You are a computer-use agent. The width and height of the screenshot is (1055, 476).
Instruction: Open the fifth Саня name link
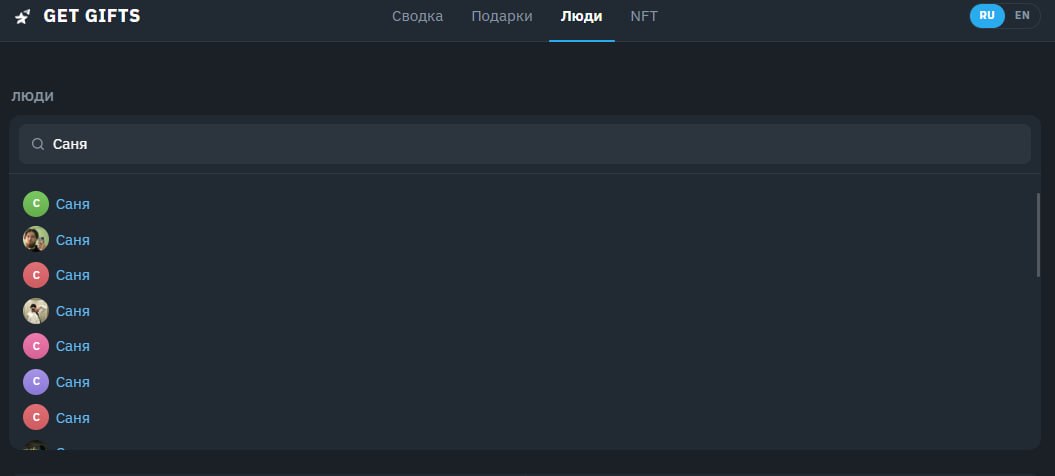[x=73, y=346]
